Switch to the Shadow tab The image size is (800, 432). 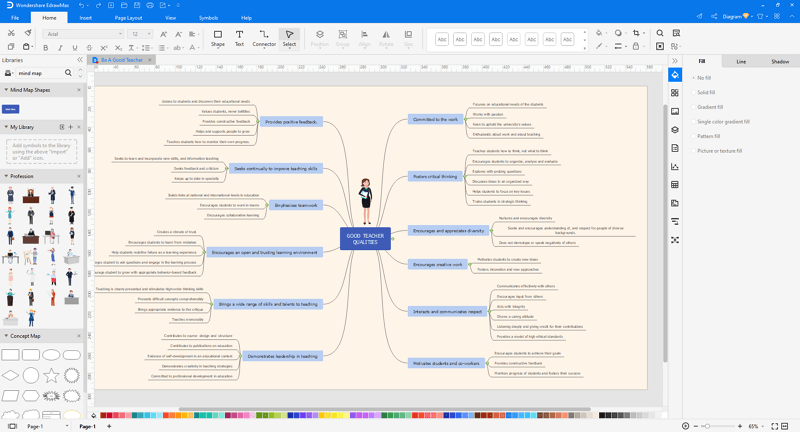[x=780, y=62]
